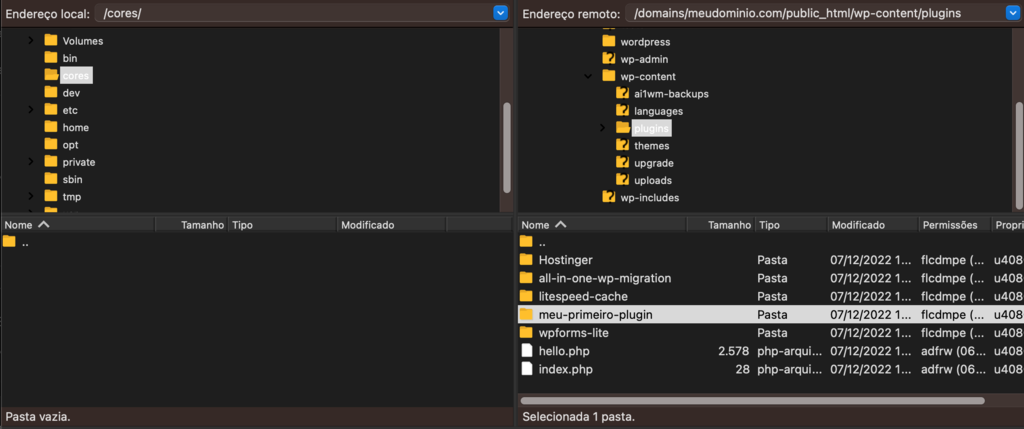Sort remote list by Permissões column
Screen dimensions: 1024x429
tap(953, 225)
